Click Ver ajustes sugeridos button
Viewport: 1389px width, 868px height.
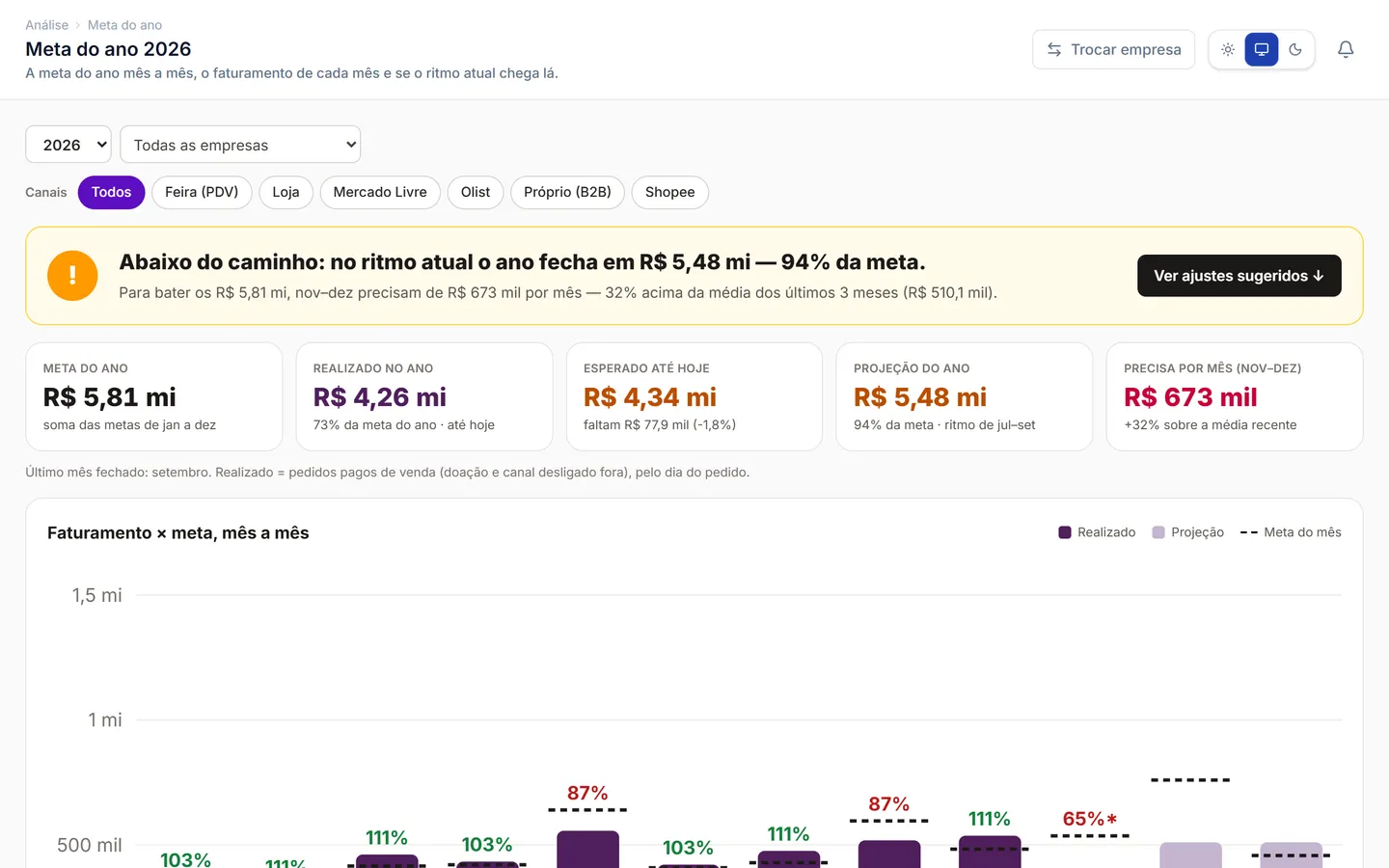point(1239,276)
